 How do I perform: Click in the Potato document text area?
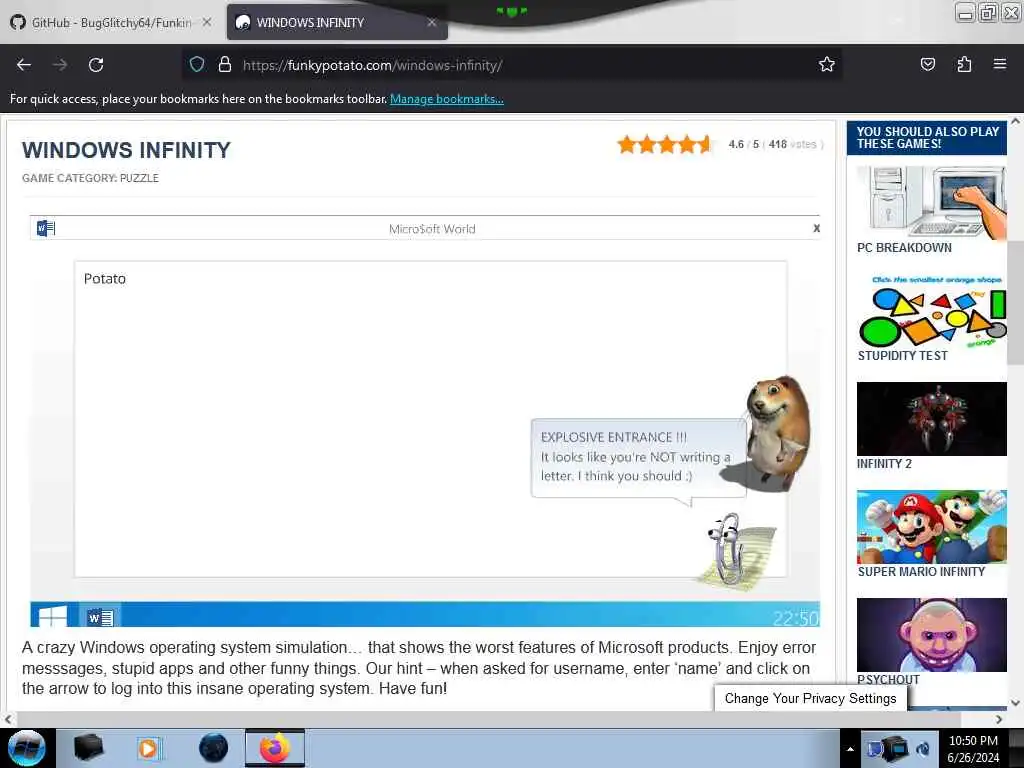point(430,419)
